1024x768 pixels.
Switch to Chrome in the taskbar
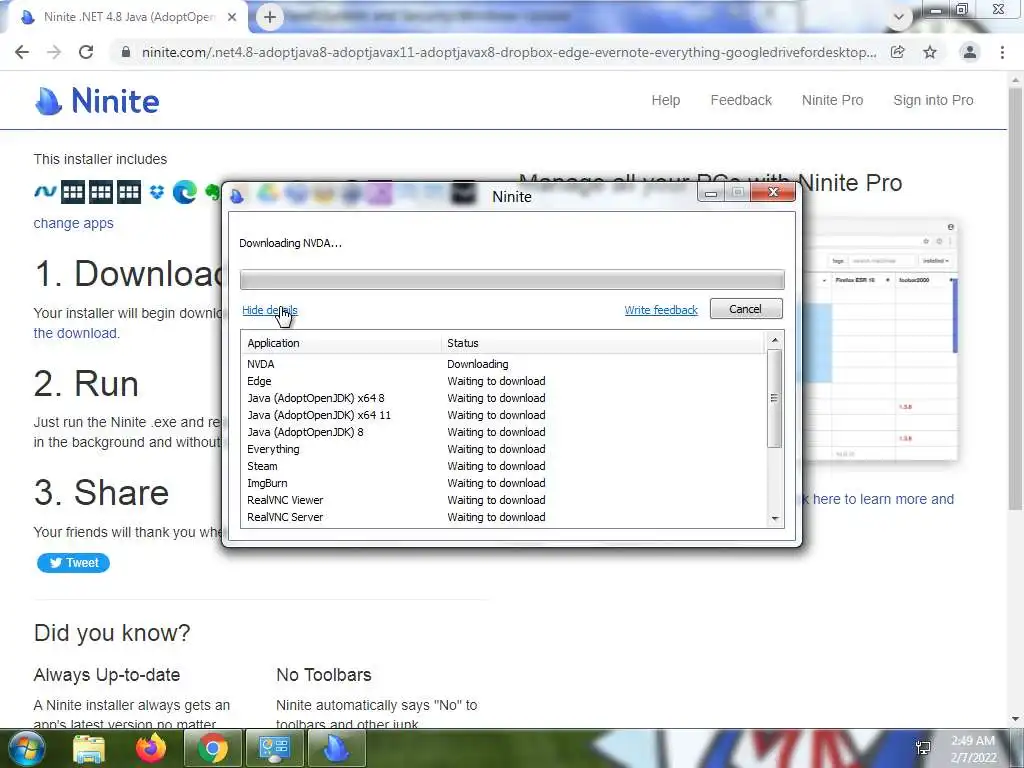213,748
